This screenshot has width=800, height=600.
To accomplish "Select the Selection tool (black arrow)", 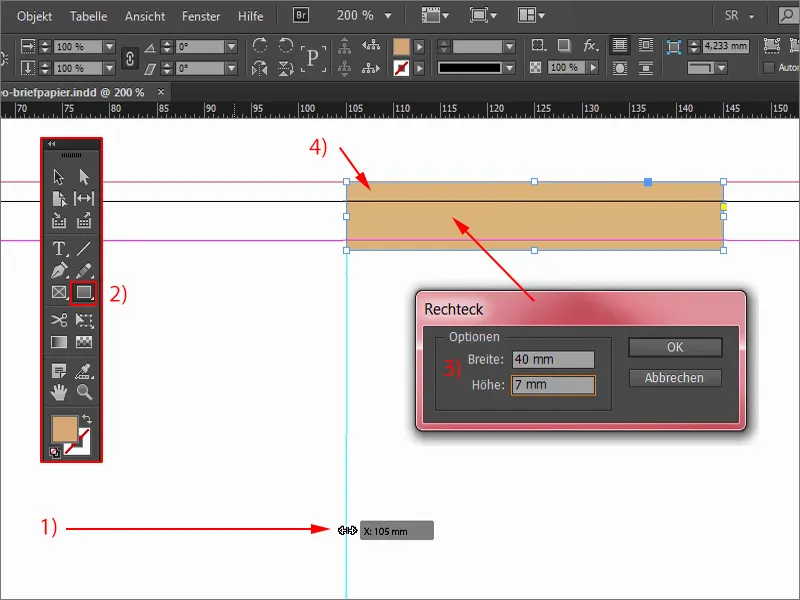I will (x=59, y=177).
